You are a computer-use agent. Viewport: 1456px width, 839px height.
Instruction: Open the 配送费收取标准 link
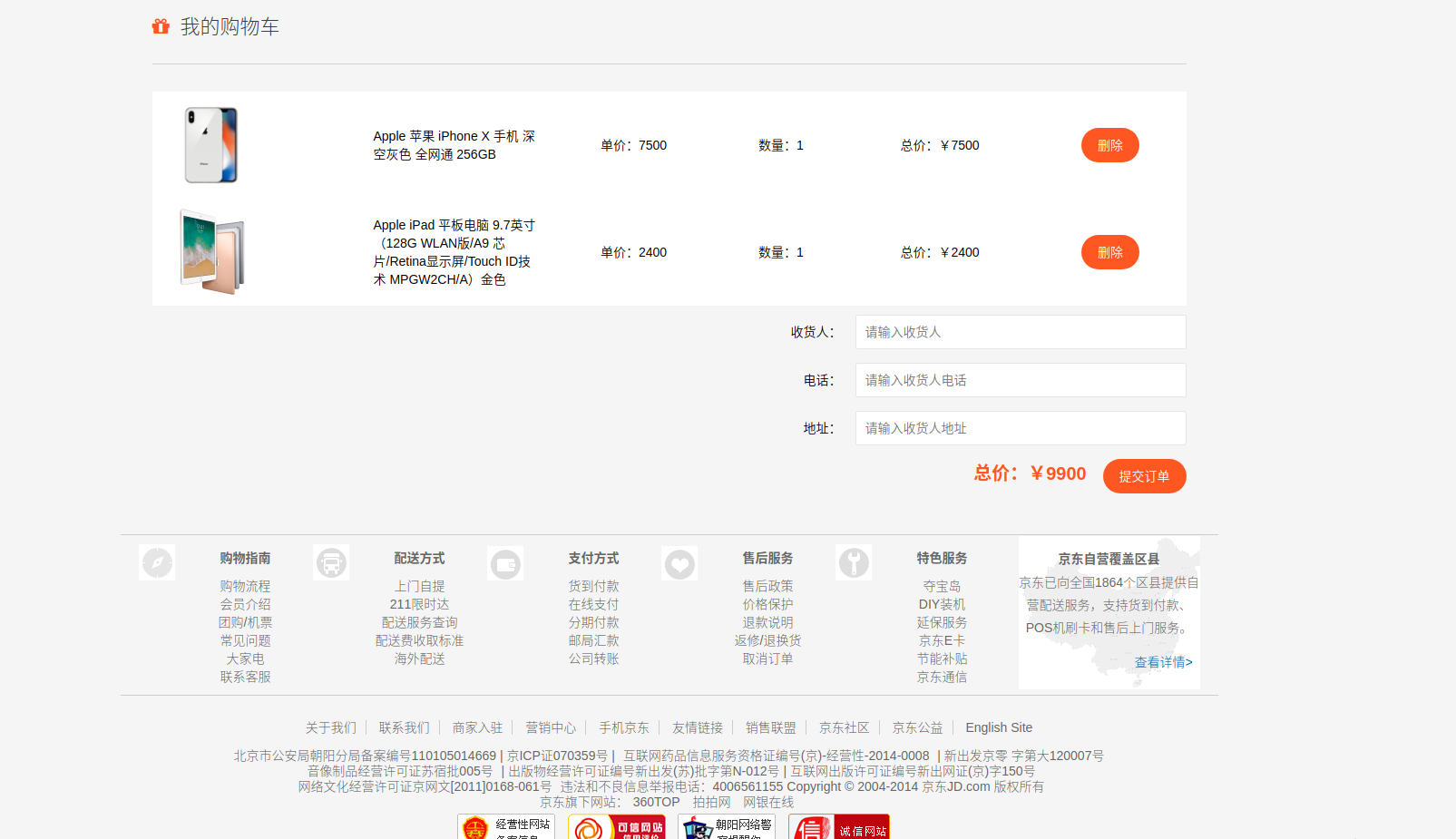[419, 640]
